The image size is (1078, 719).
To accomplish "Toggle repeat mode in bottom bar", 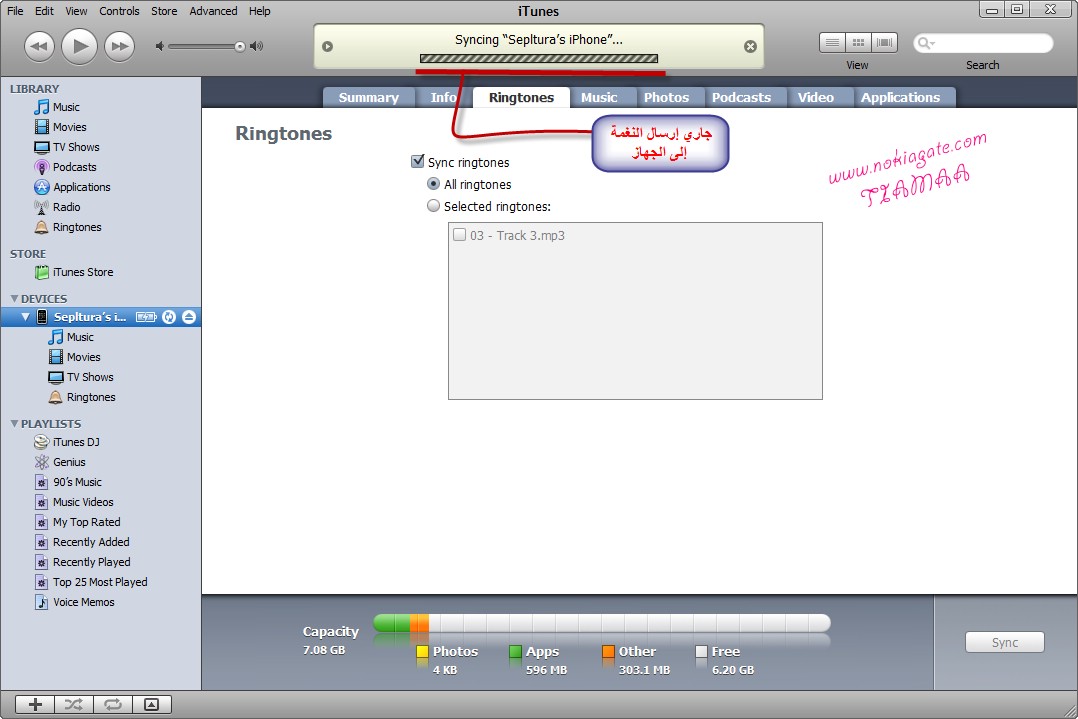I will (113, 704).
